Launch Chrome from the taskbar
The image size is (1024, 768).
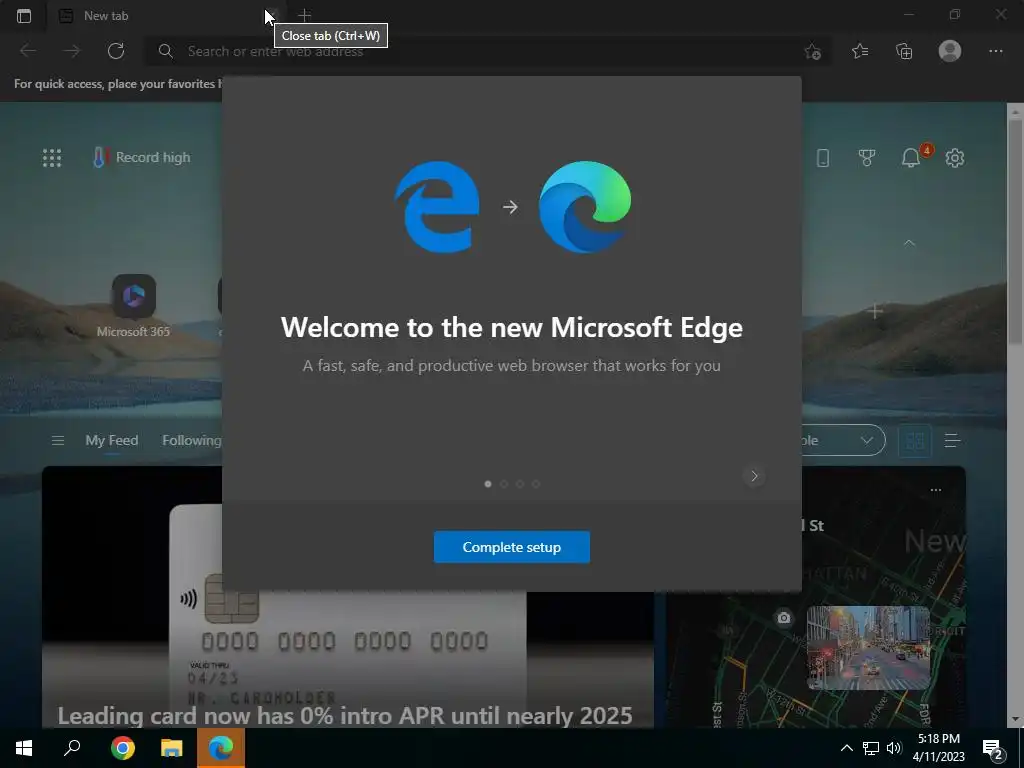tap(122, 748)
